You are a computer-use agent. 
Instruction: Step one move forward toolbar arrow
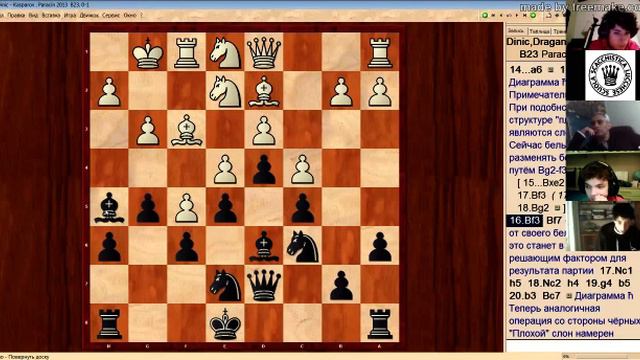coord(517,15)
